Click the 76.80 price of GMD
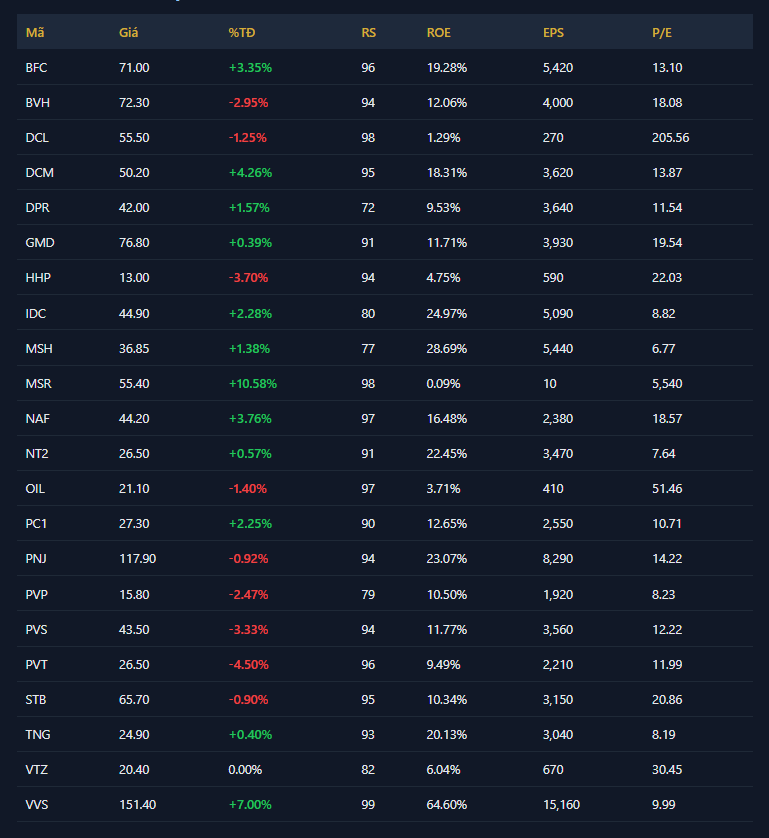Viewport: 769px width, 838px height. tap(134, 243)
